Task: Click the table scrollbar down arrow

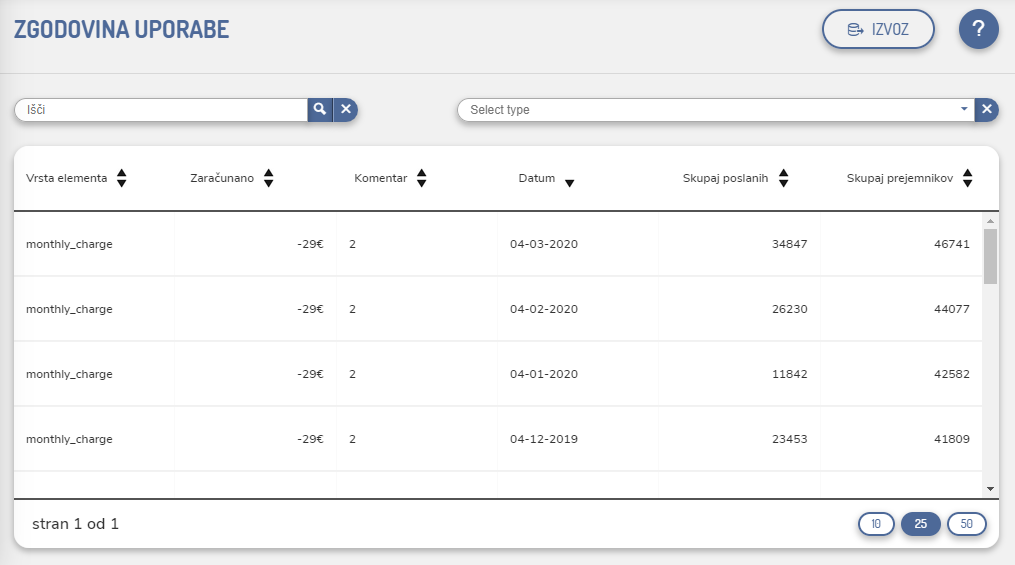Action: coord(990,488)
